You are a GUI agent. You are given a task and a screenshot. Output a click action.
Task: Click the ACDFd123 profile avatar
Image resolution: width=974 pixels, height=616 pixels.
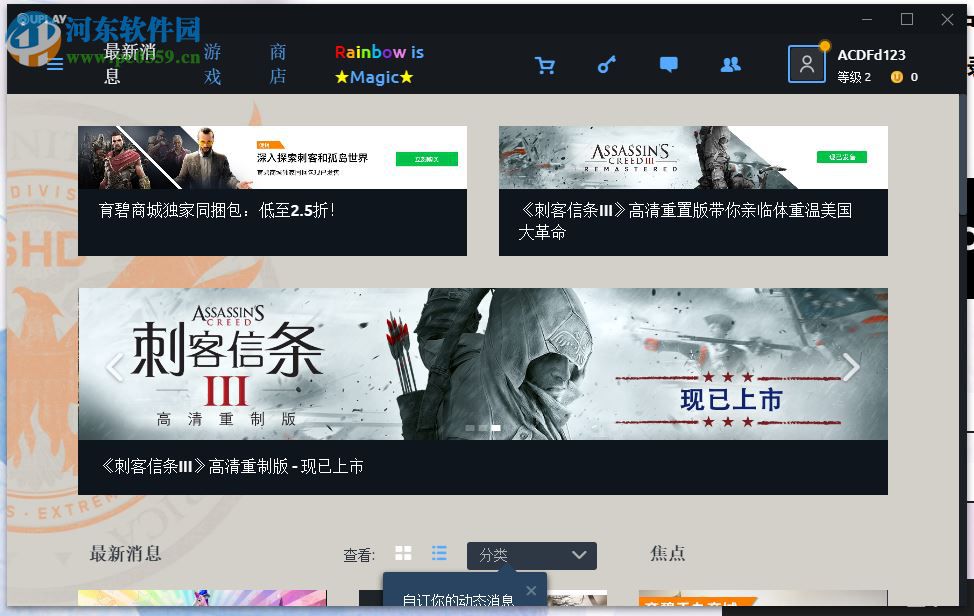(x=806, y=64)
